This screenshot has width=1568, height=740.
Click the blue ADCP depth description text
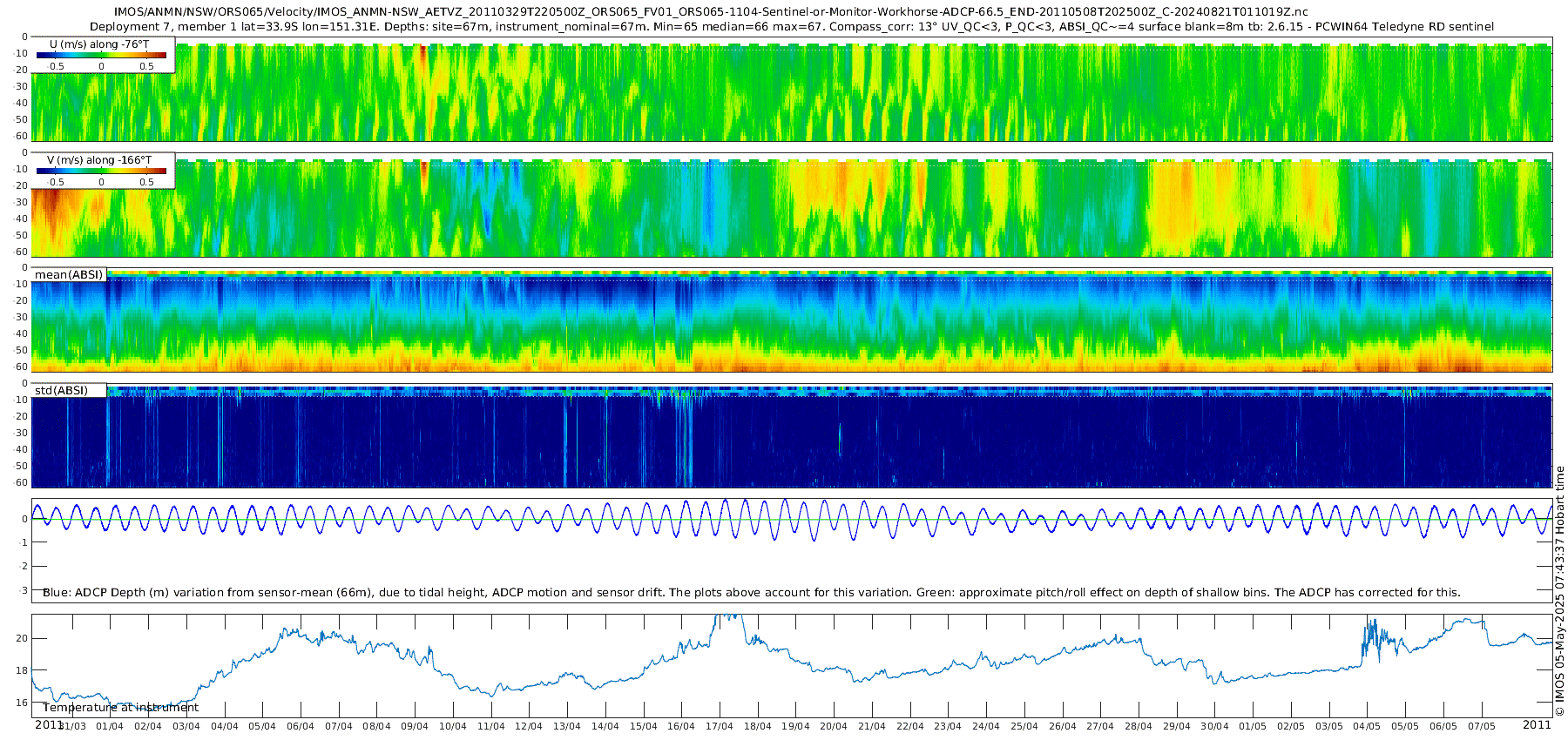pos(752,592)
